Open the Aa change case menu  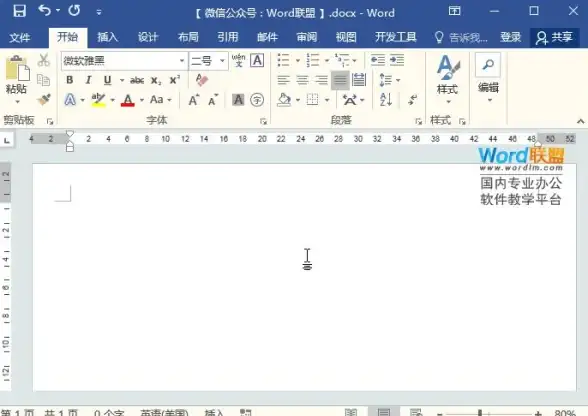tap(160, 100)
